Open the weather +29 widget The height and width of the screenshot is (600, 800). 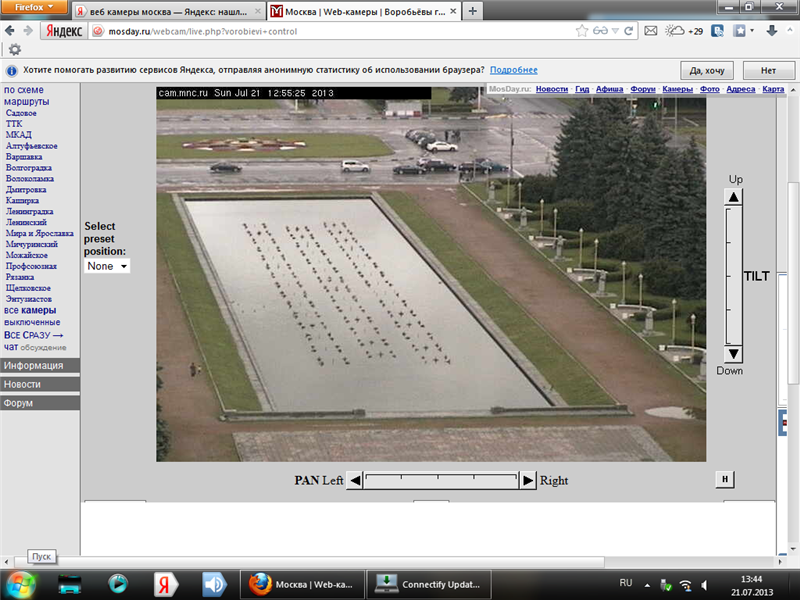coord(684,31)
